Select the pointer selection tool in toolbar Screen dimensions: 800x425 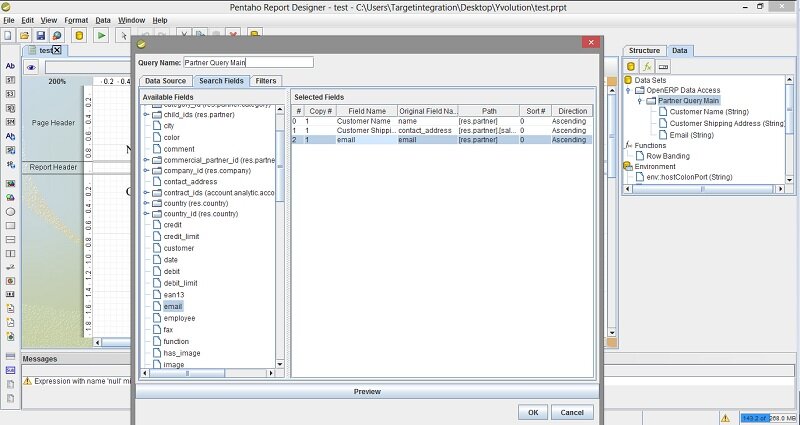pyautogui.click(x=123, y=35)
